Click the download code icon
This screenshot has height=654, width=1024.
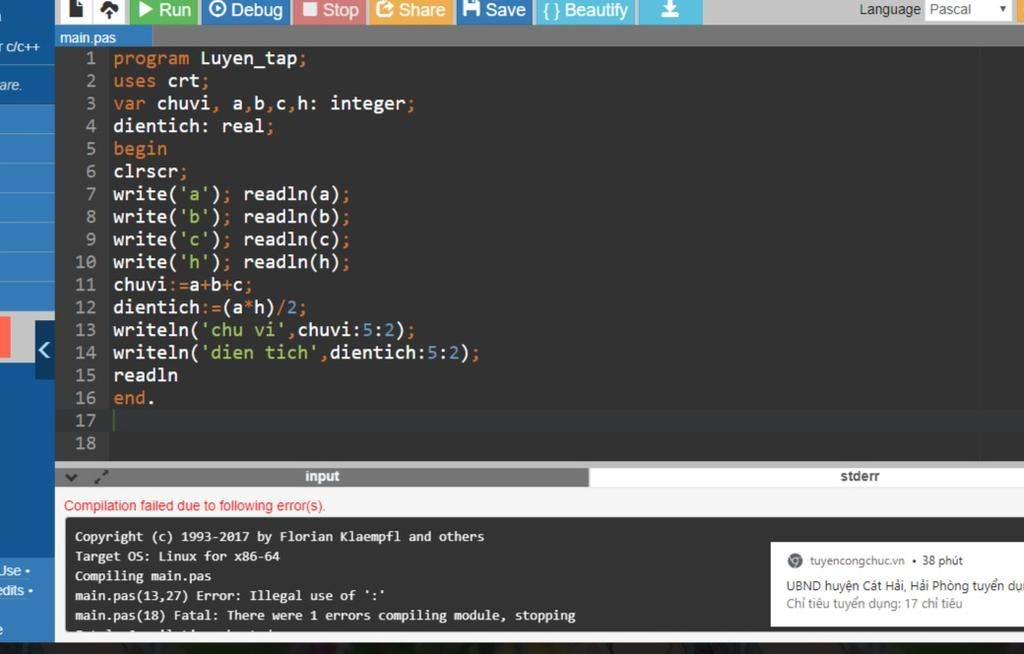[670, 10]
